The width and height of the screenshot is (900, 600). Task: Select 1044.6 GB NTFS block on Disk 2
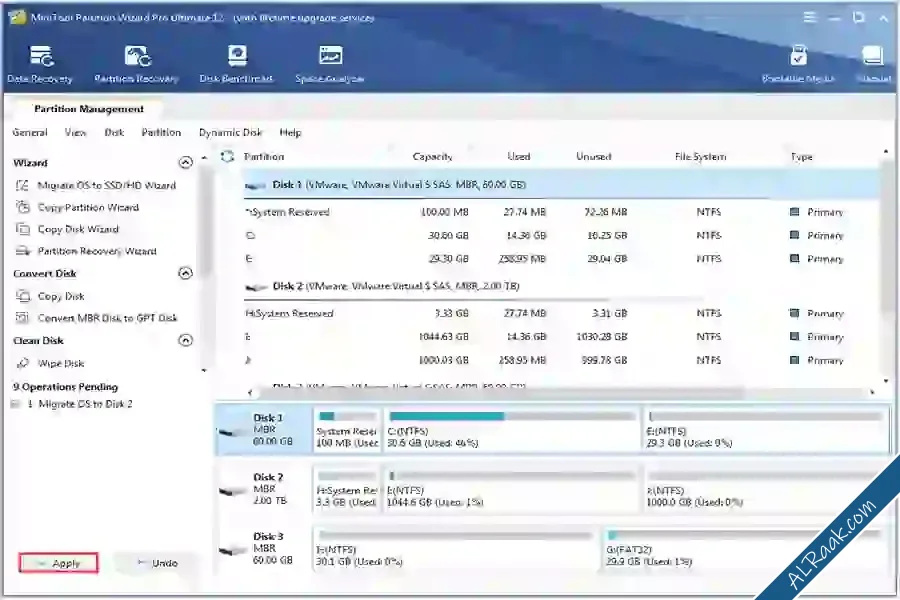coord(512,489)
